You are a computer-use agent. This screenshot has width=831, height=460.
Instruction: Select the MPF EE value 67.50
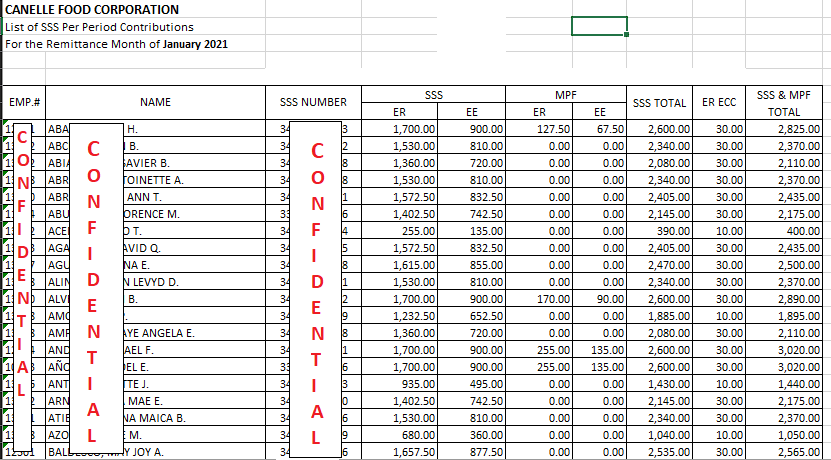599,128
